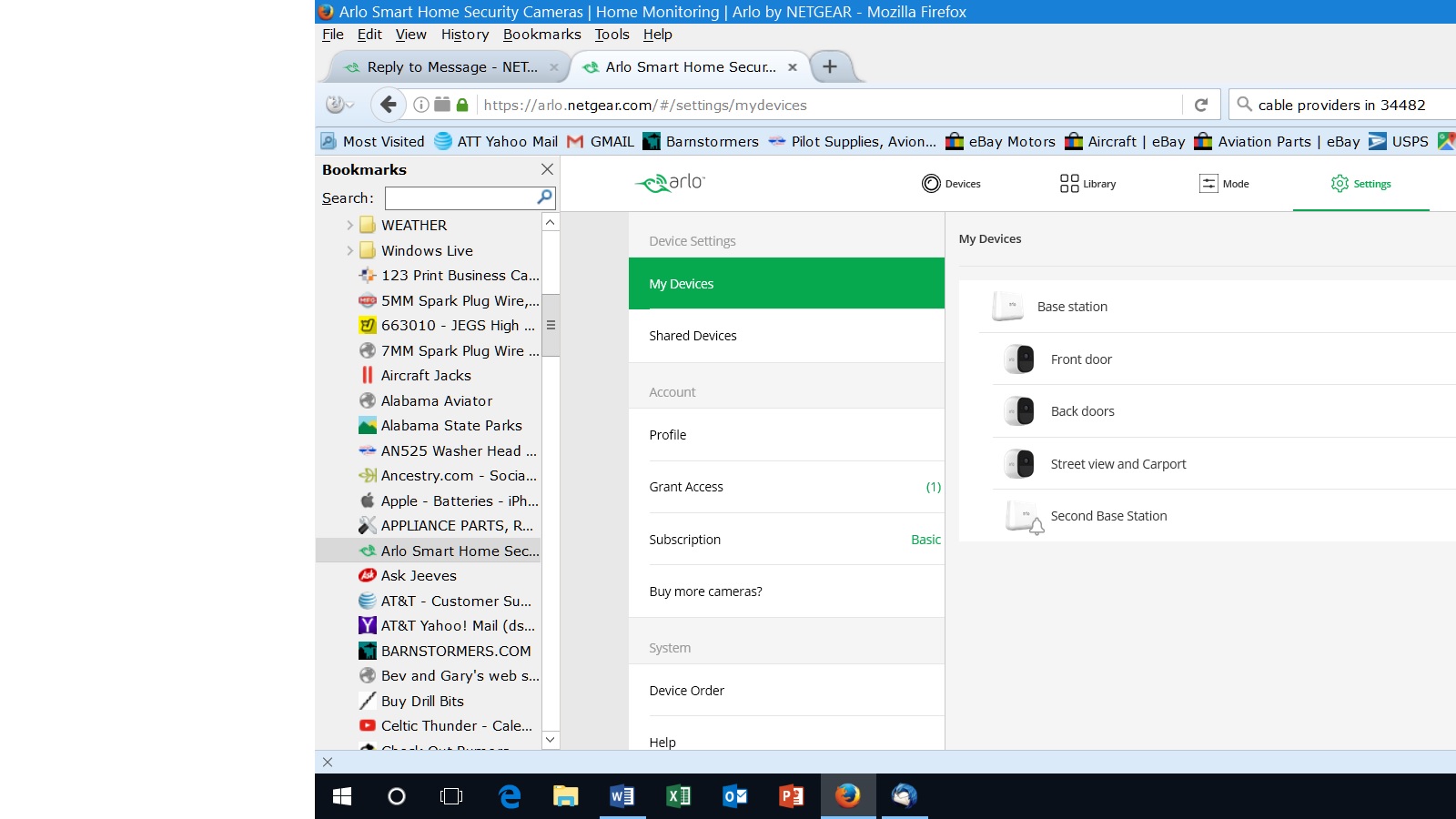Click the Arlo logo
This screenshot has height=819, width=1456.
click(x=670, y=183)
